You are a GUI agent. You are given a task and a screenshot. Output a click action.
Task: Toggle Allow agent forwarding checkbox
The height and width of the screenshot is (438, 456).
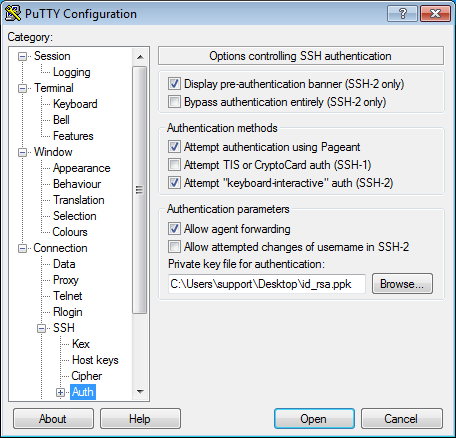pos(174,228)
